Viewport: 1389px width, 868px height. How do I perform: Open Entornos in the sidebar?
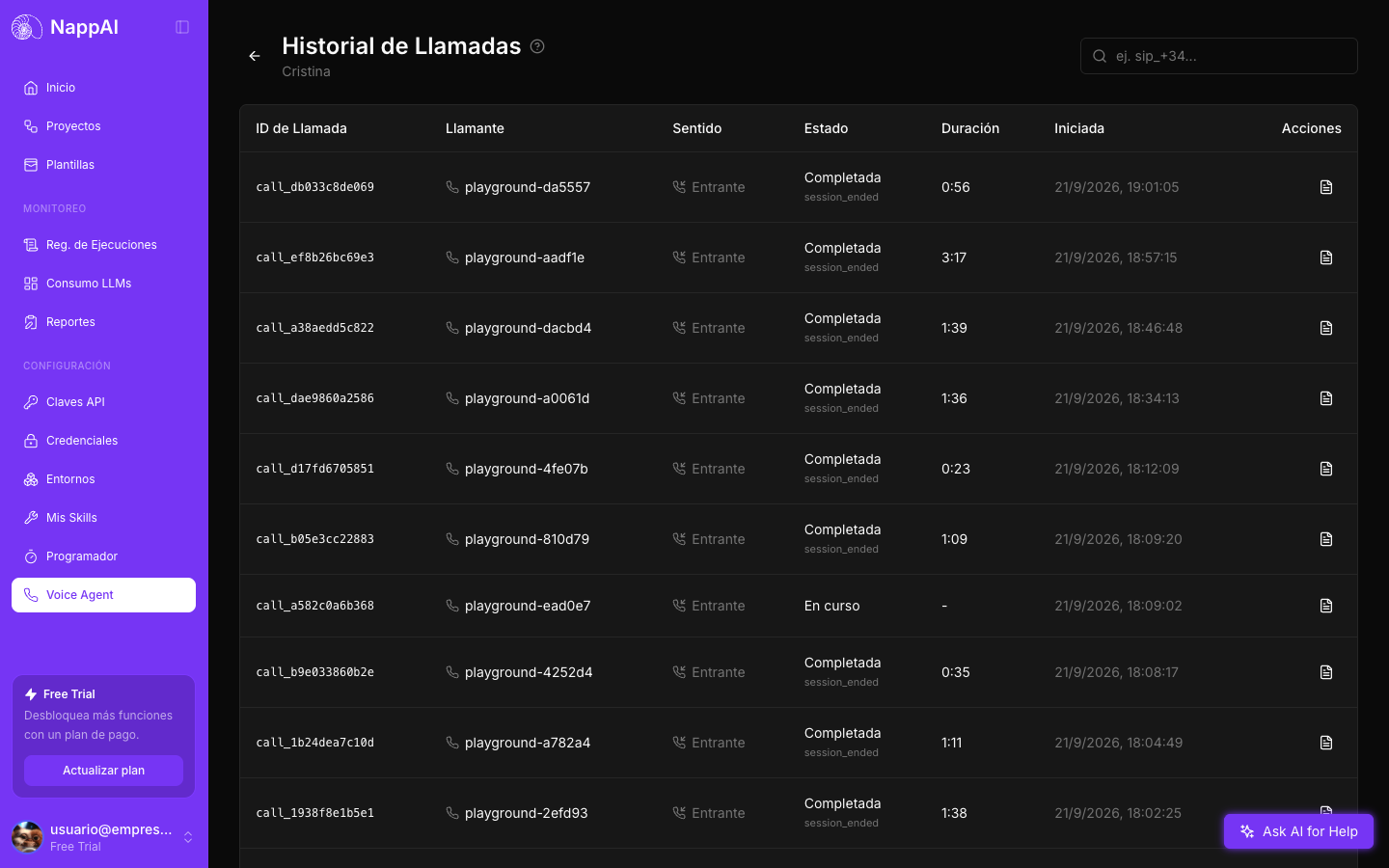pos(103,479)
